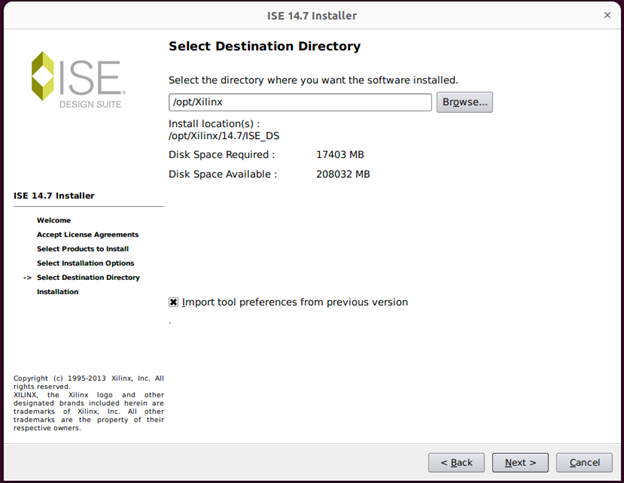Image resolution: width=624 pixels, height=483 pixels.
Task: Select Accept License Agreements step
Action: pos(88,235)
